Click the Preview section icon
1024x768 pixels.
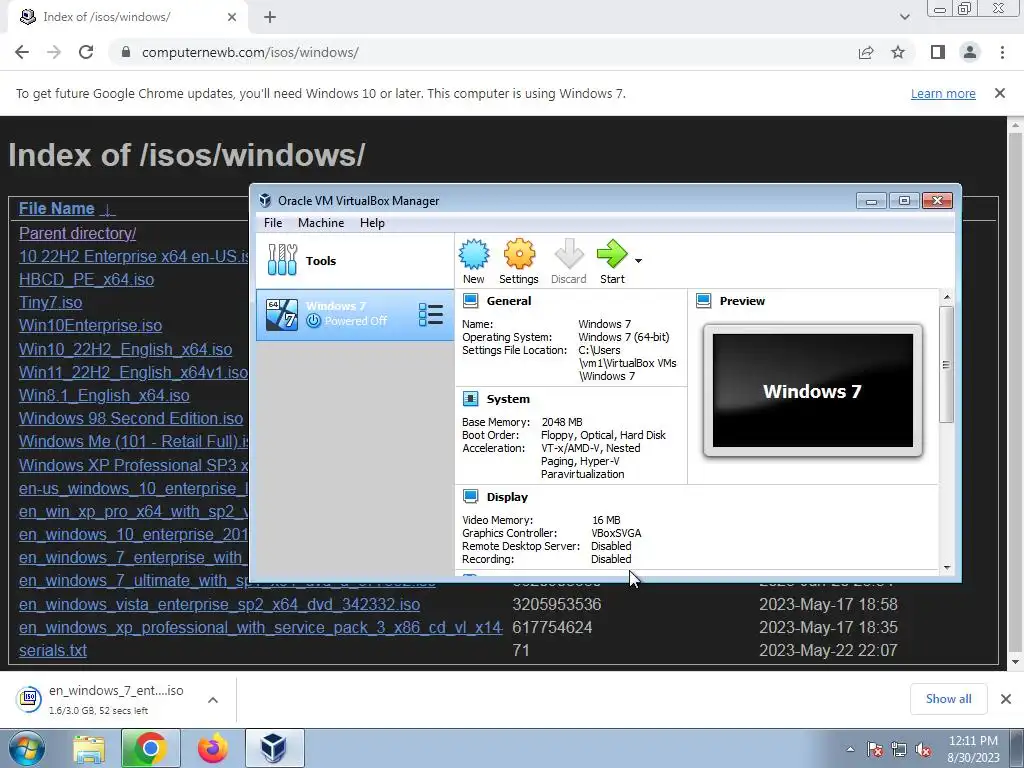click(703, 300)
